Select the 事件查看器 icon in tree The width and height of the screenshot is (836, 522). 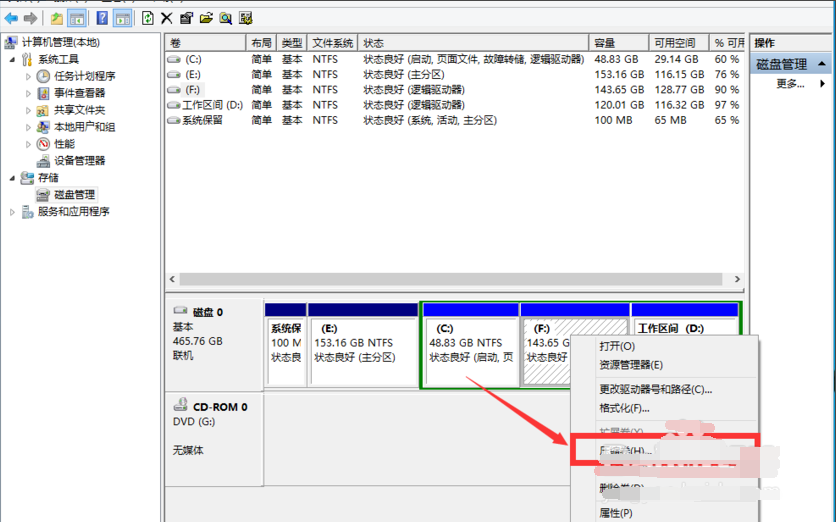point(43,93)
